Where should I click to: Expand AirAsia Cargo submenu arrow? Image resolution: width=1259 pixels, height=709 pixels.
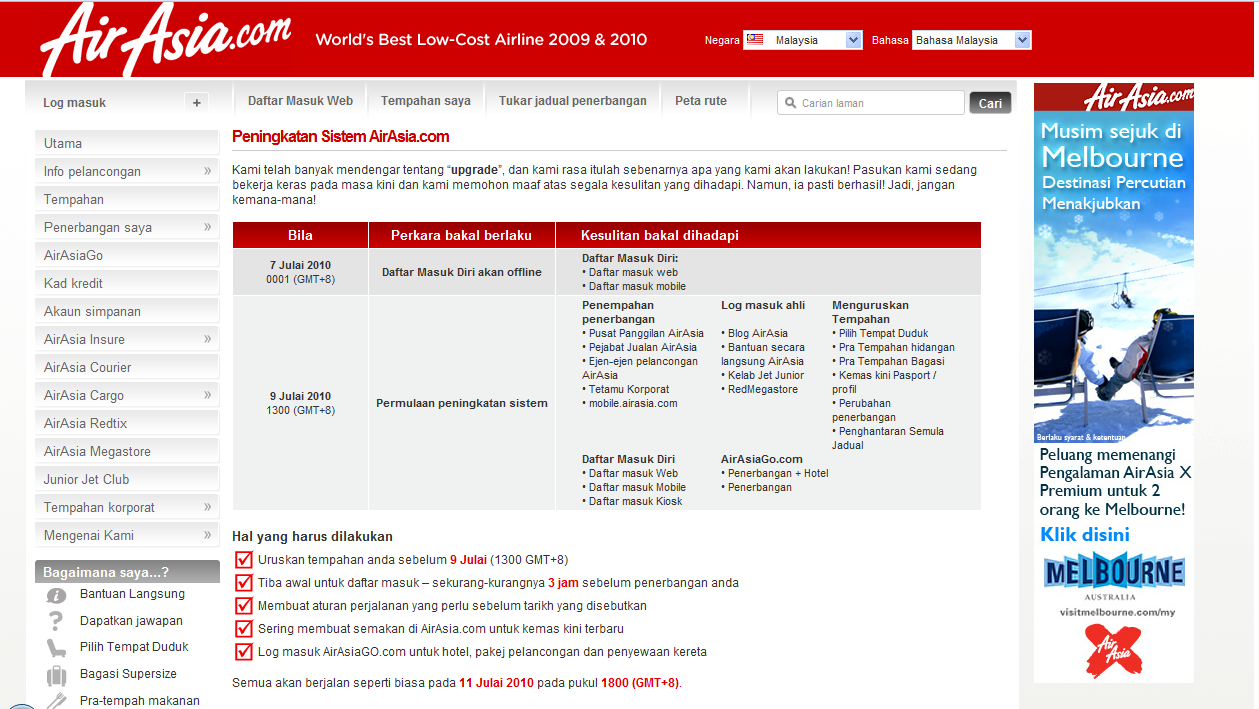(x=207, y=395)
